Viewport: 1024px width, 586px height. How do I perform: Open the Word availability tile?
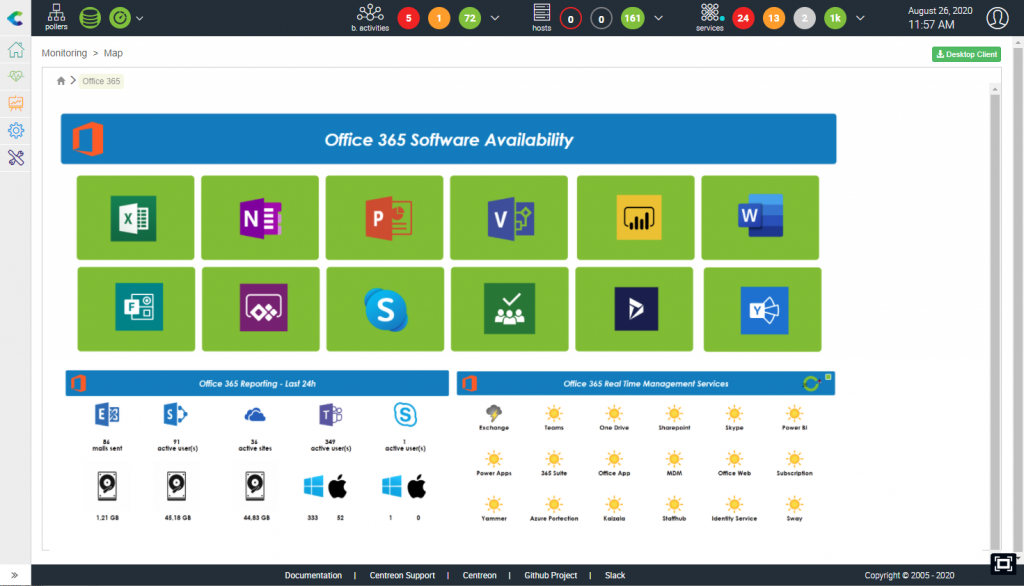pyautogui.click(x=760, y=218)
